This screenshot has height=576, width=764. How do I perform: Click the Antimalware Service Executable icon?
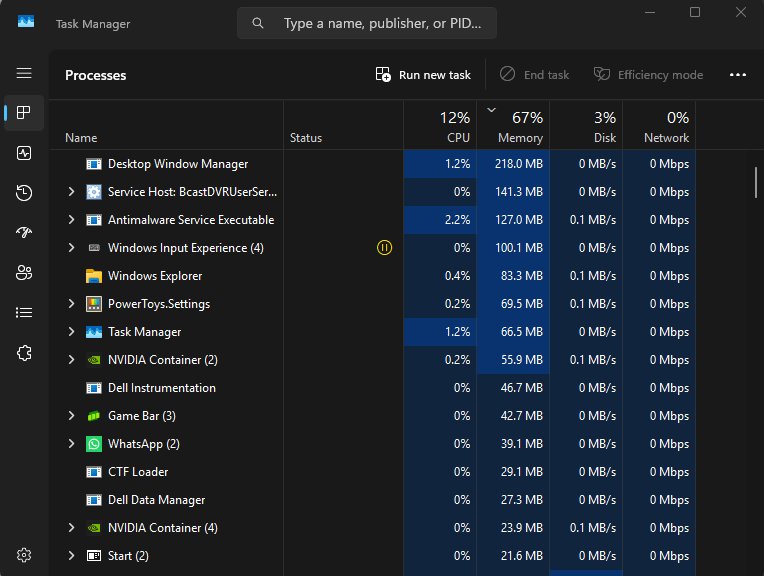(x=94, y=220)
